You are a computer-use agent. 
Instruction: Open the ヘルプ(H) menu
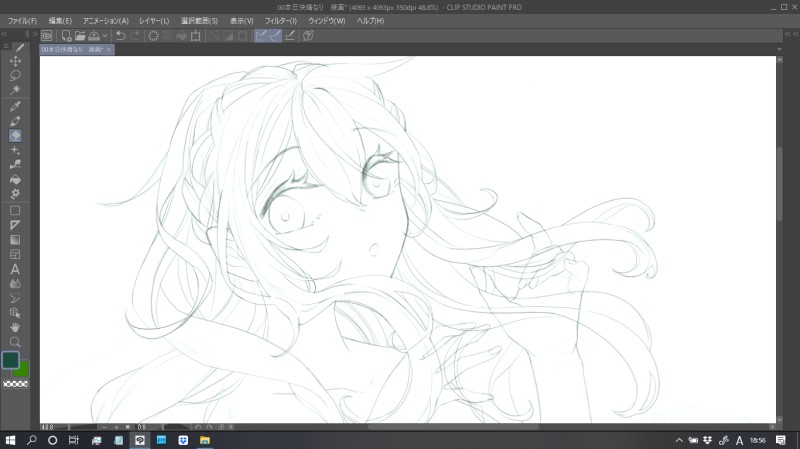coord(370,21)
